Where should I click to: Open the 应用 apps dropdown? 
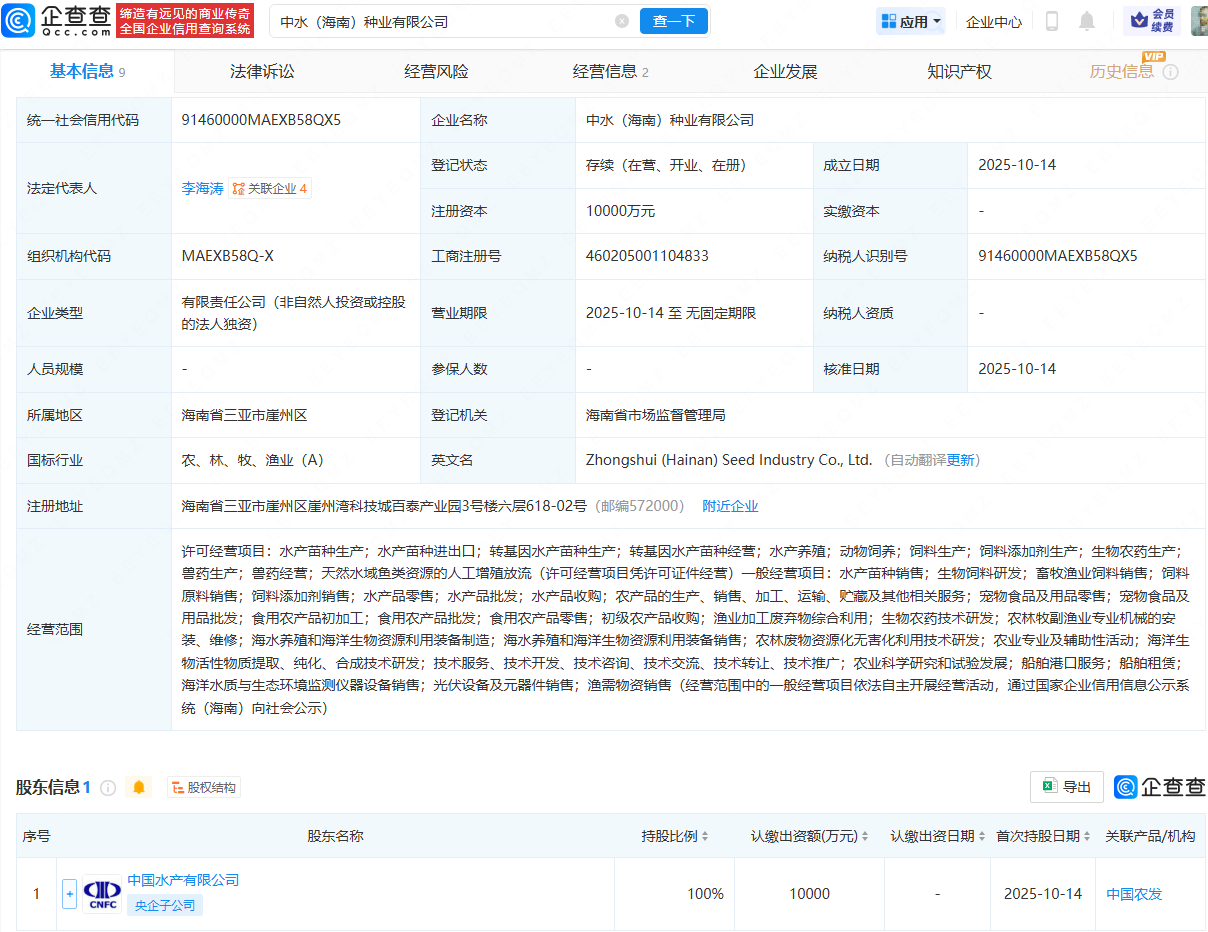[910, 20]
